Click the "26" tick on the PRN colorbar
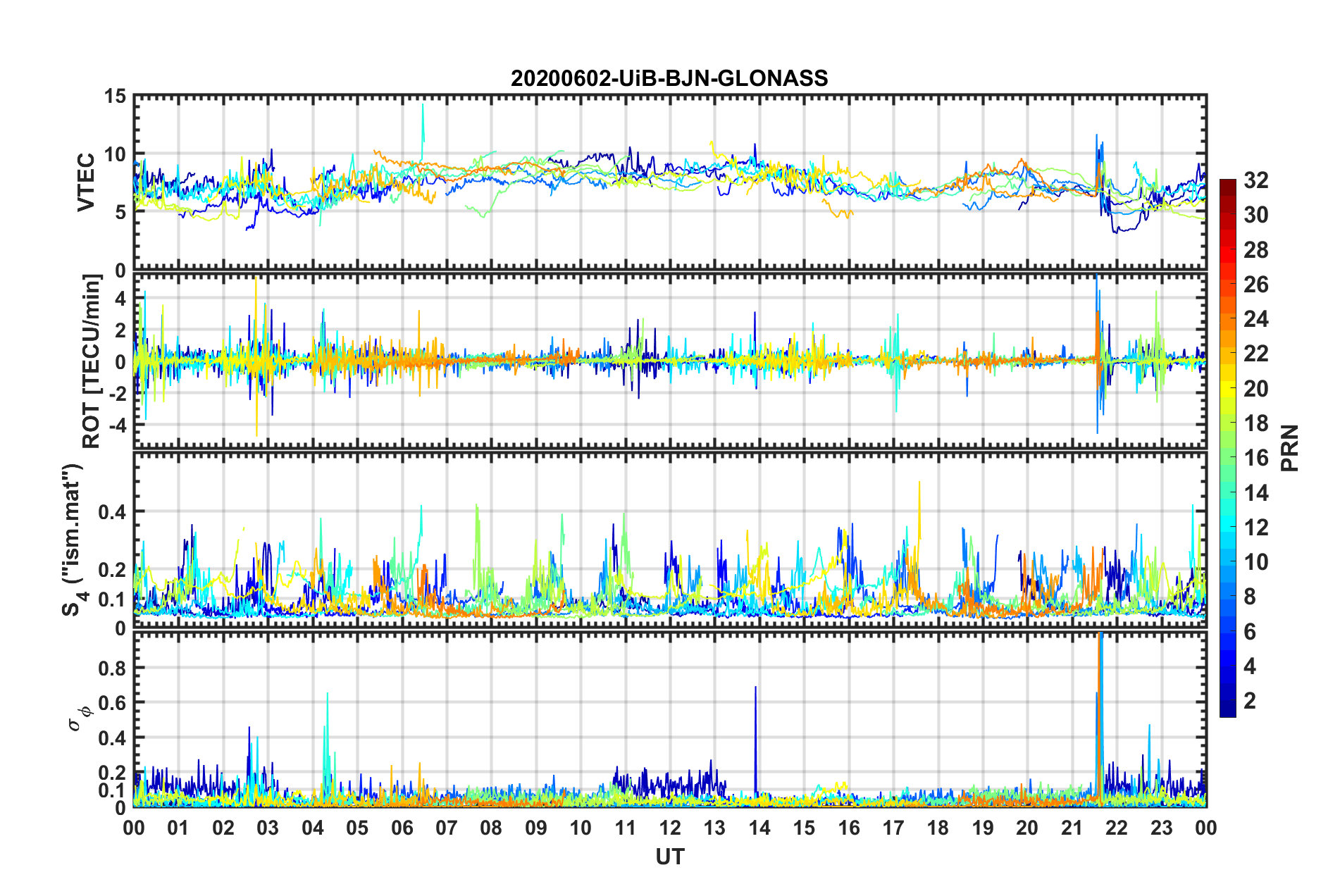 [1256, 285]
